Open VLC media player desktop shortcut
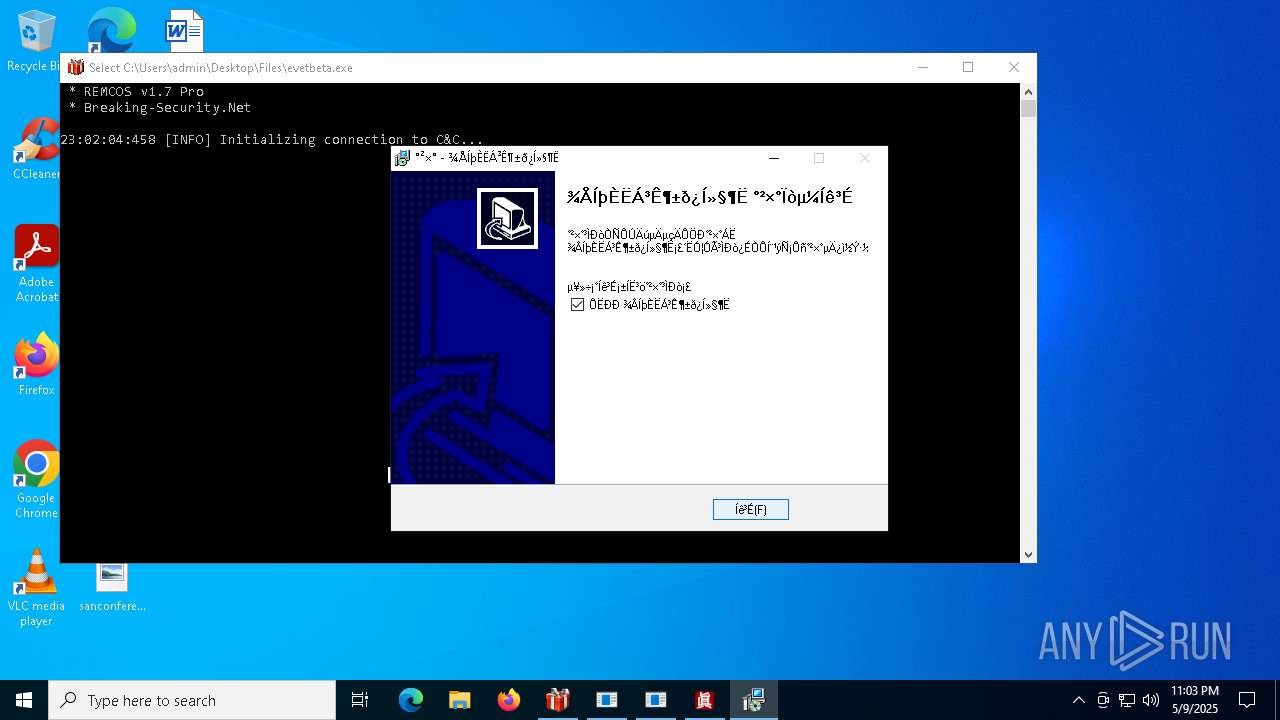This screenshot has height=720, width=1280. [36, 588]
